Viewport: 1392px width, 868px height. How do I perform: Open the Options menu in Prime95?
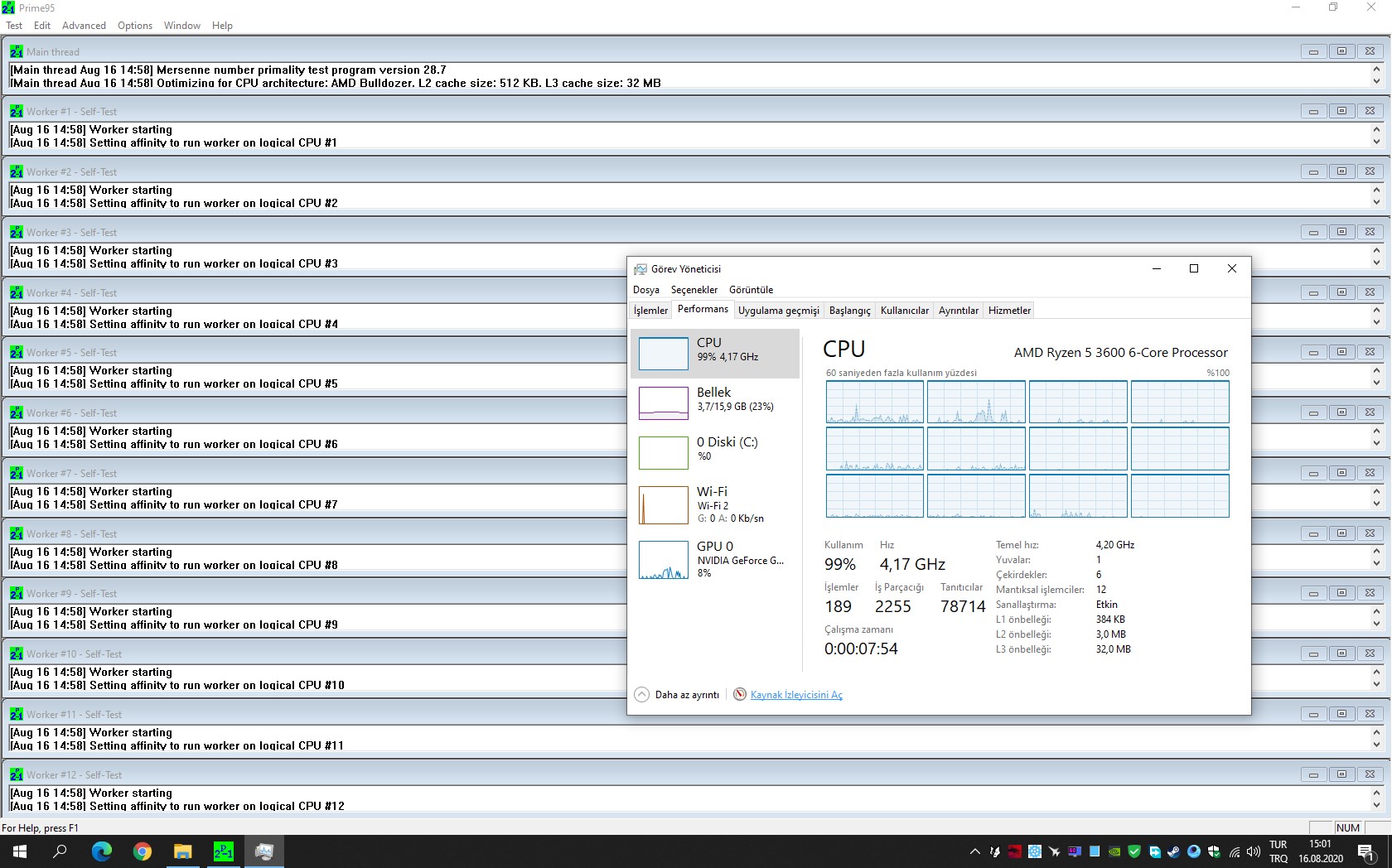pos(135,26)
